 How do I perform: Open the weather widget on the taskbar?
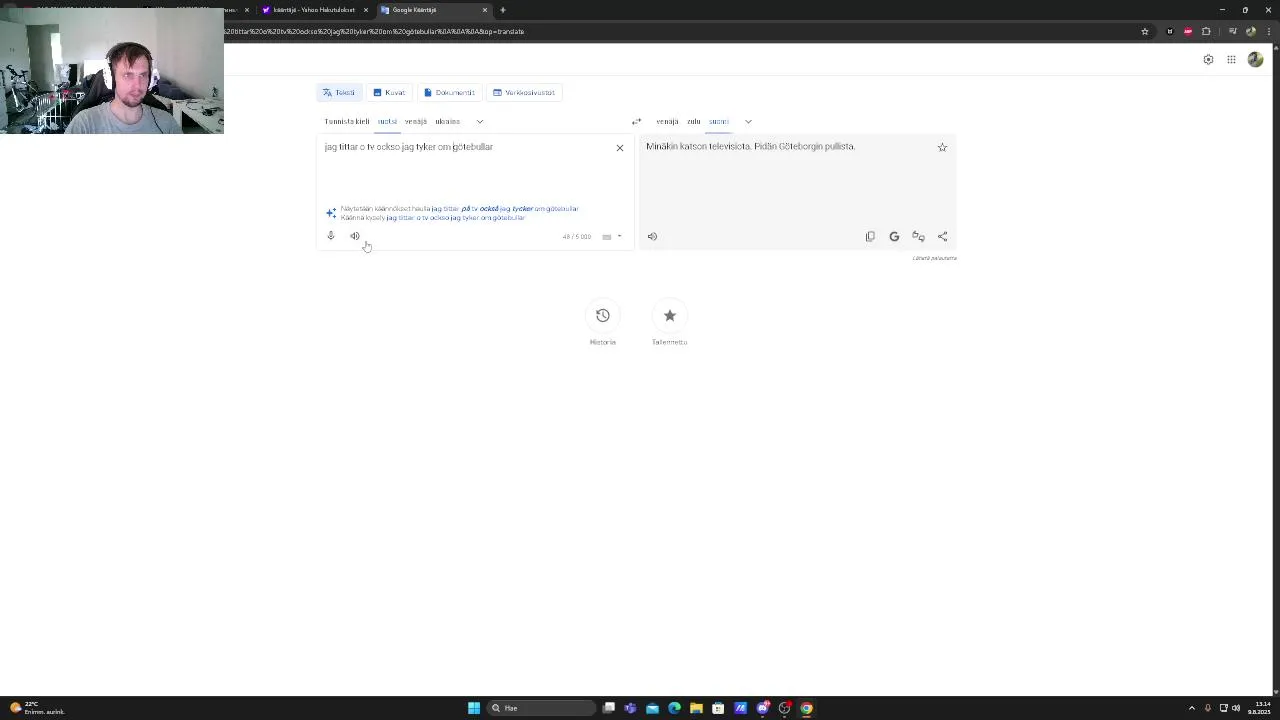[38, 708]
